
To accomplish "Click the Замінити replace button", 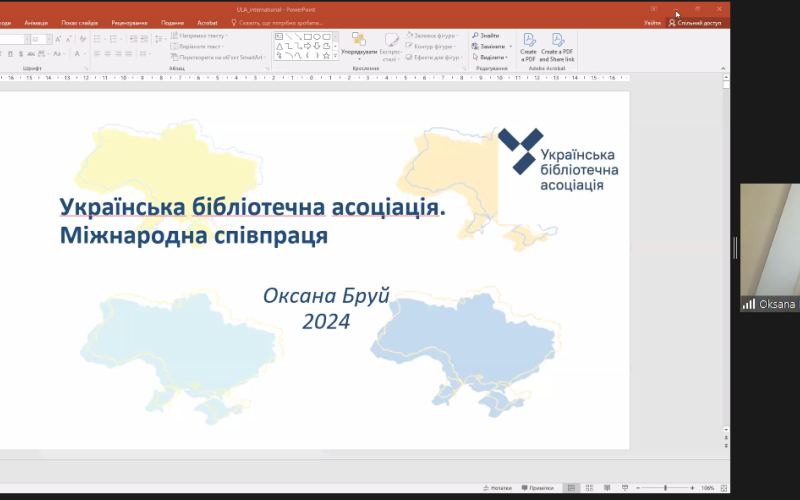I will [491, 46].
